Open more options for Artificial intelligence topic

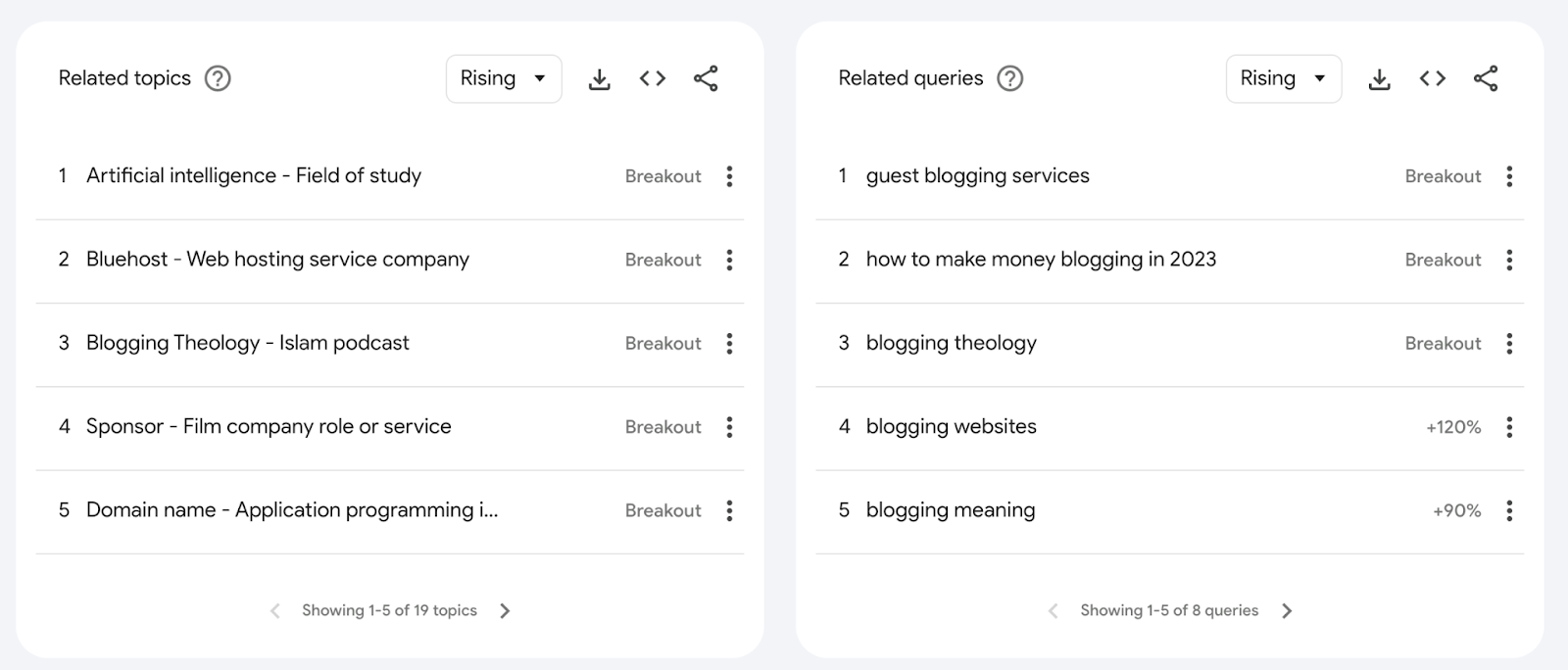coord(729,176)
